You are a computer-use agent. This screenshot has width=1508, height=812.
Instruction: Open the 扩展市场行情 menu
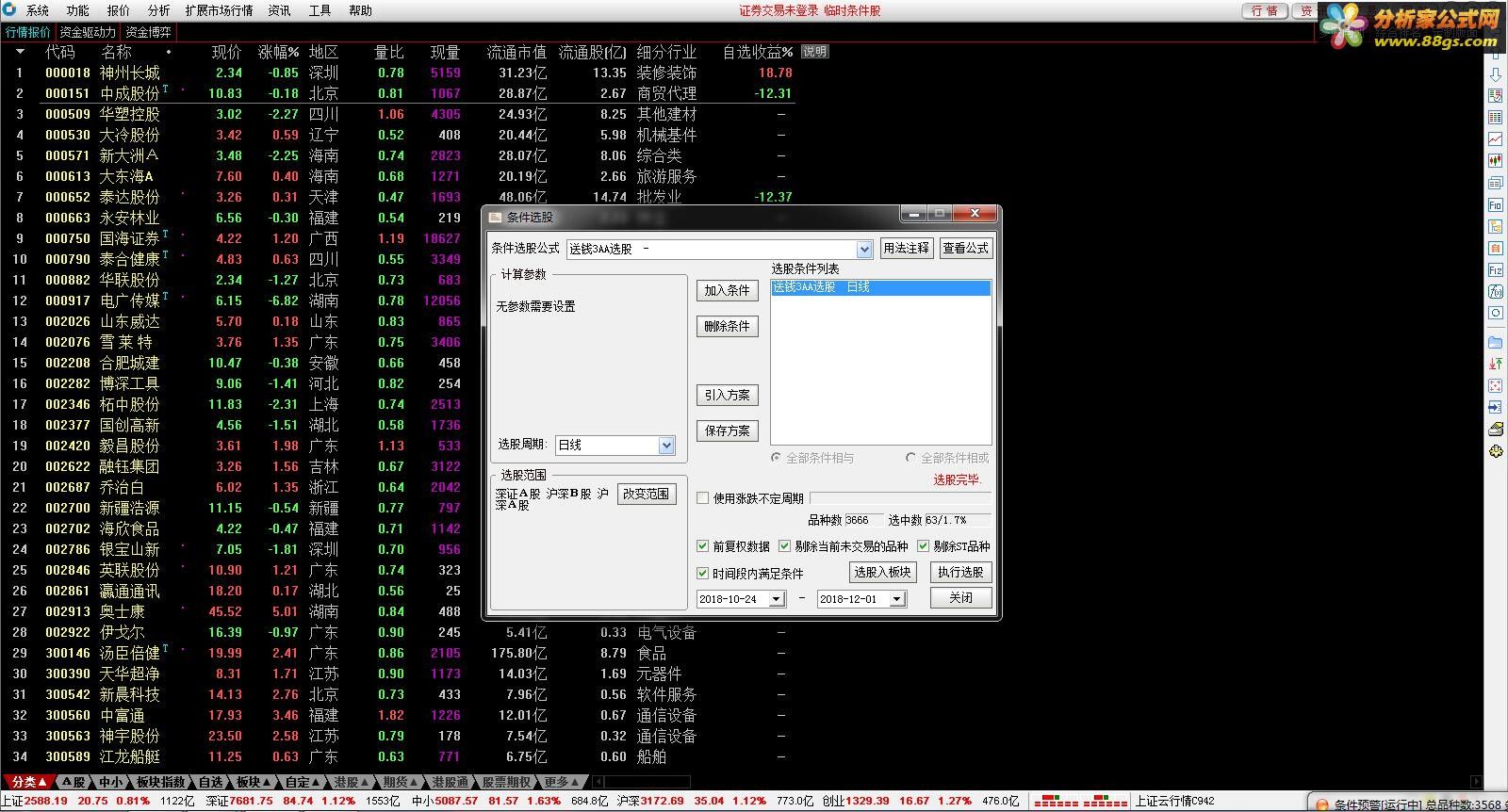219,10
